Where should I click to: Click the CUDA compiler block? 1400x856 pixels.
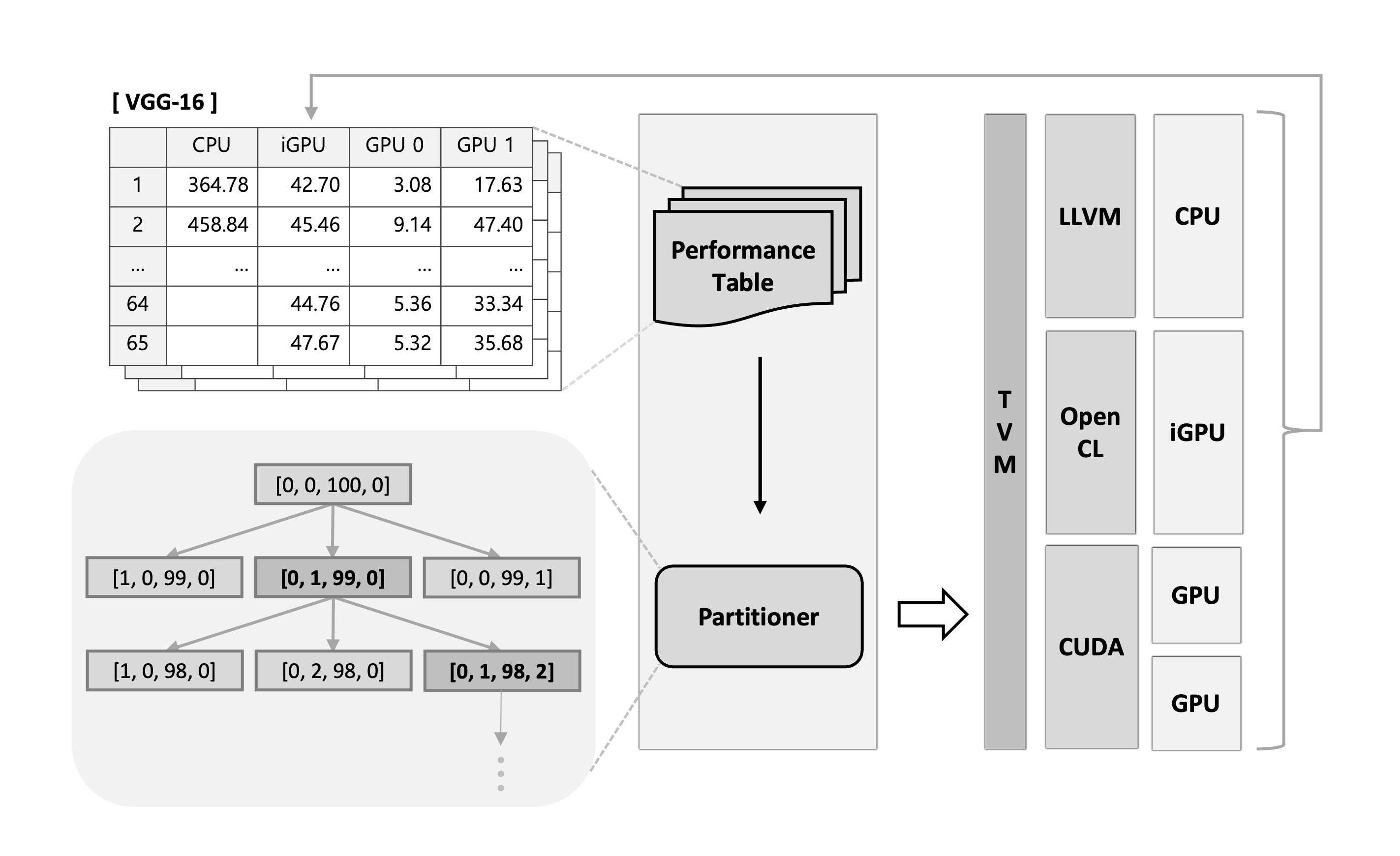[x=1100, y=650]
